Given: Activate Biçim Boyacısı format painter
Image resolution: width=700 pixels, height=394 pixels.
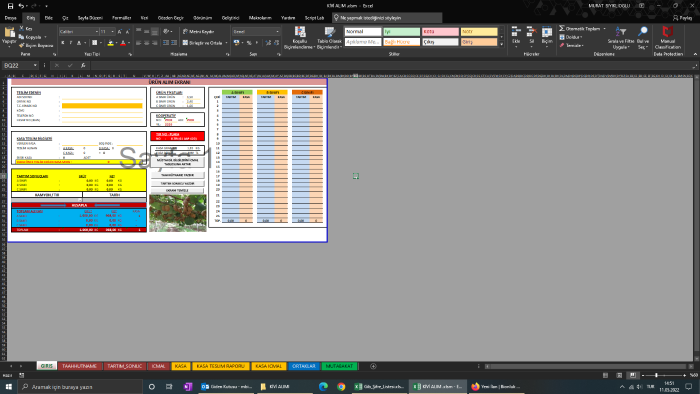Looking at the screenshot, I should [36, 46].
